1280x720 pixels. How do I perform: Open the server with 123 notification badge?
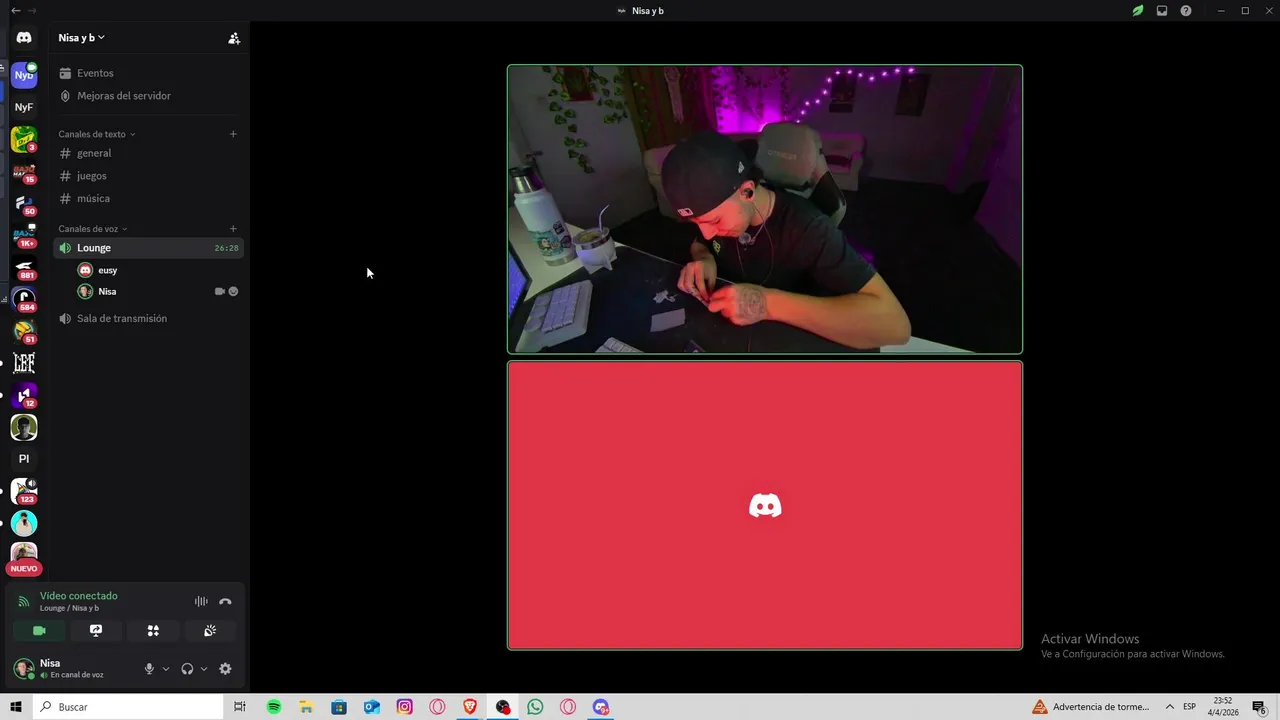[x=24, y=491]
